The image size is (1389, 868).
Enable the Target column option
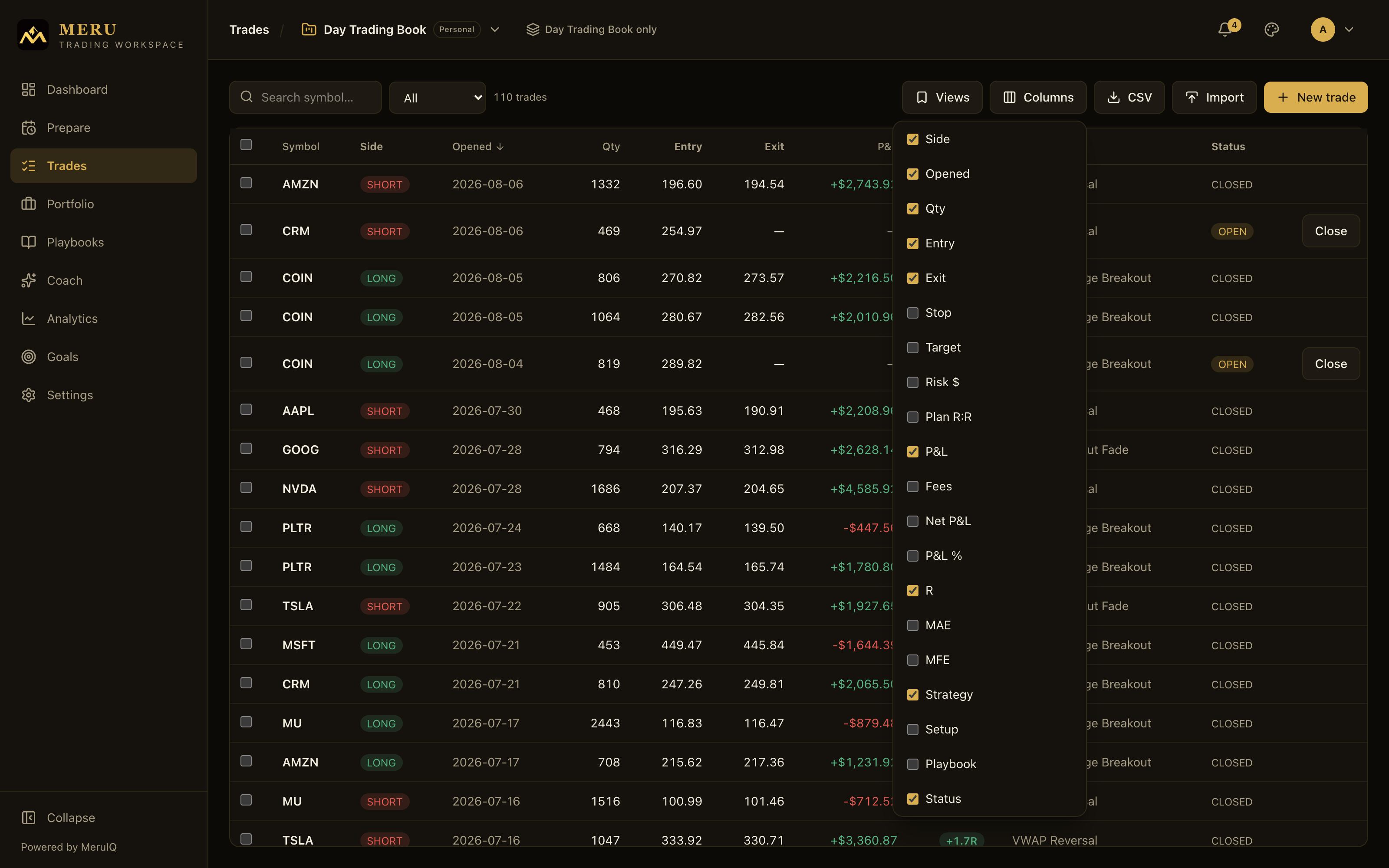(912, 348)
